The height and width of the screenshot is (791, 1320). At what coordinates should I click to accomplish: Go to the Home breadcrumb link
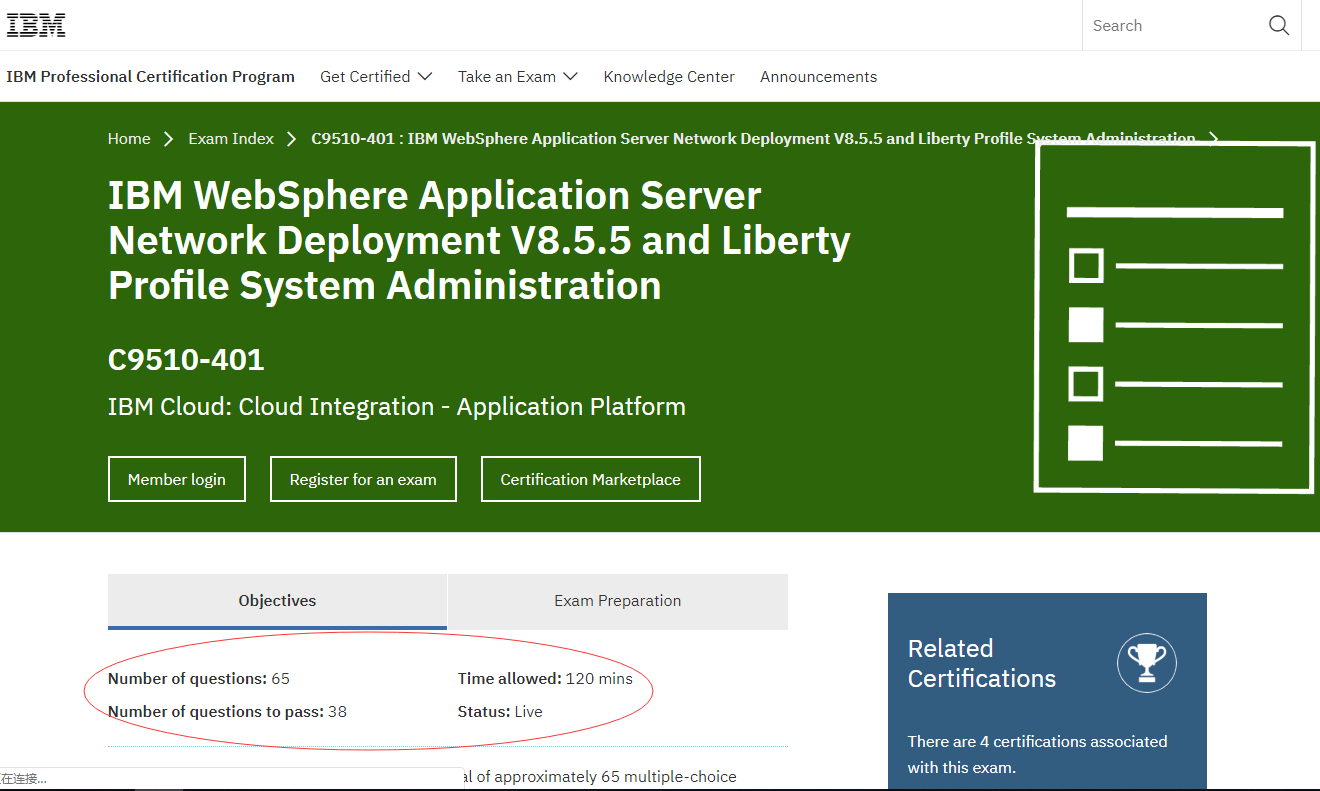[x=129, y=139]
